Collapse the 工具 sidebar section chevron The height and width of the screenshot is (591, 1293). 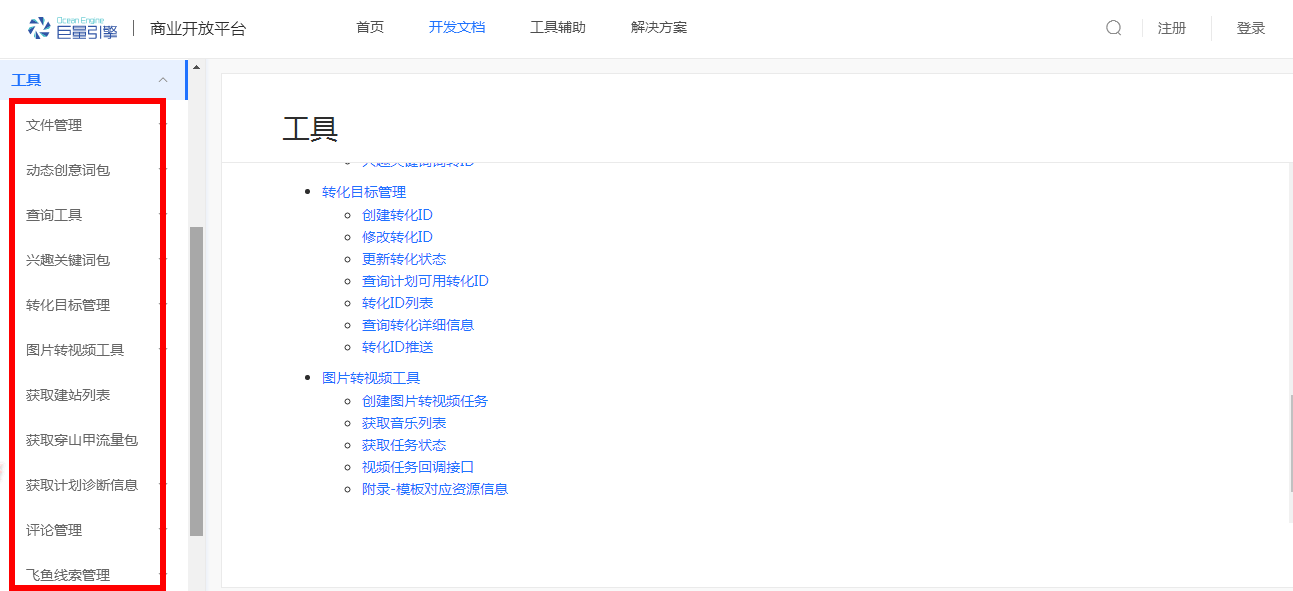point(163,80)
